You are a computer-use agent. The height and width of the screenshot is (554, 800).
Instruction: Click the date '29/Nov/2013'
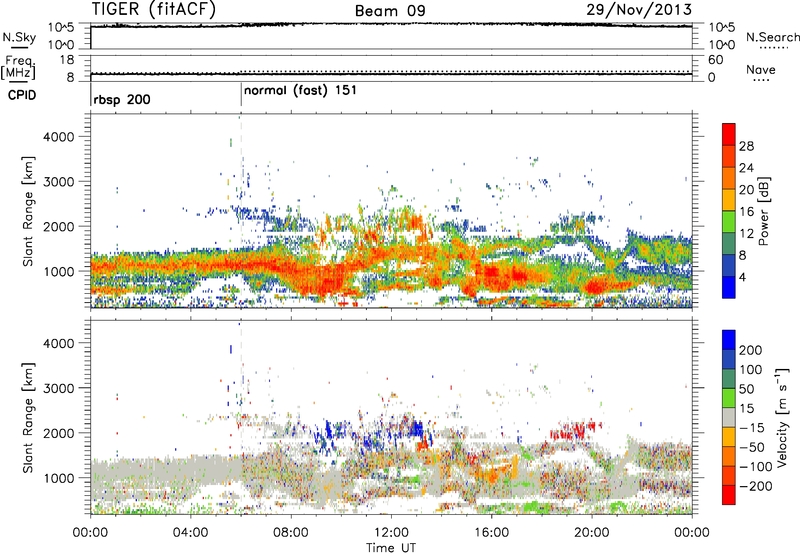click(639, 9)
